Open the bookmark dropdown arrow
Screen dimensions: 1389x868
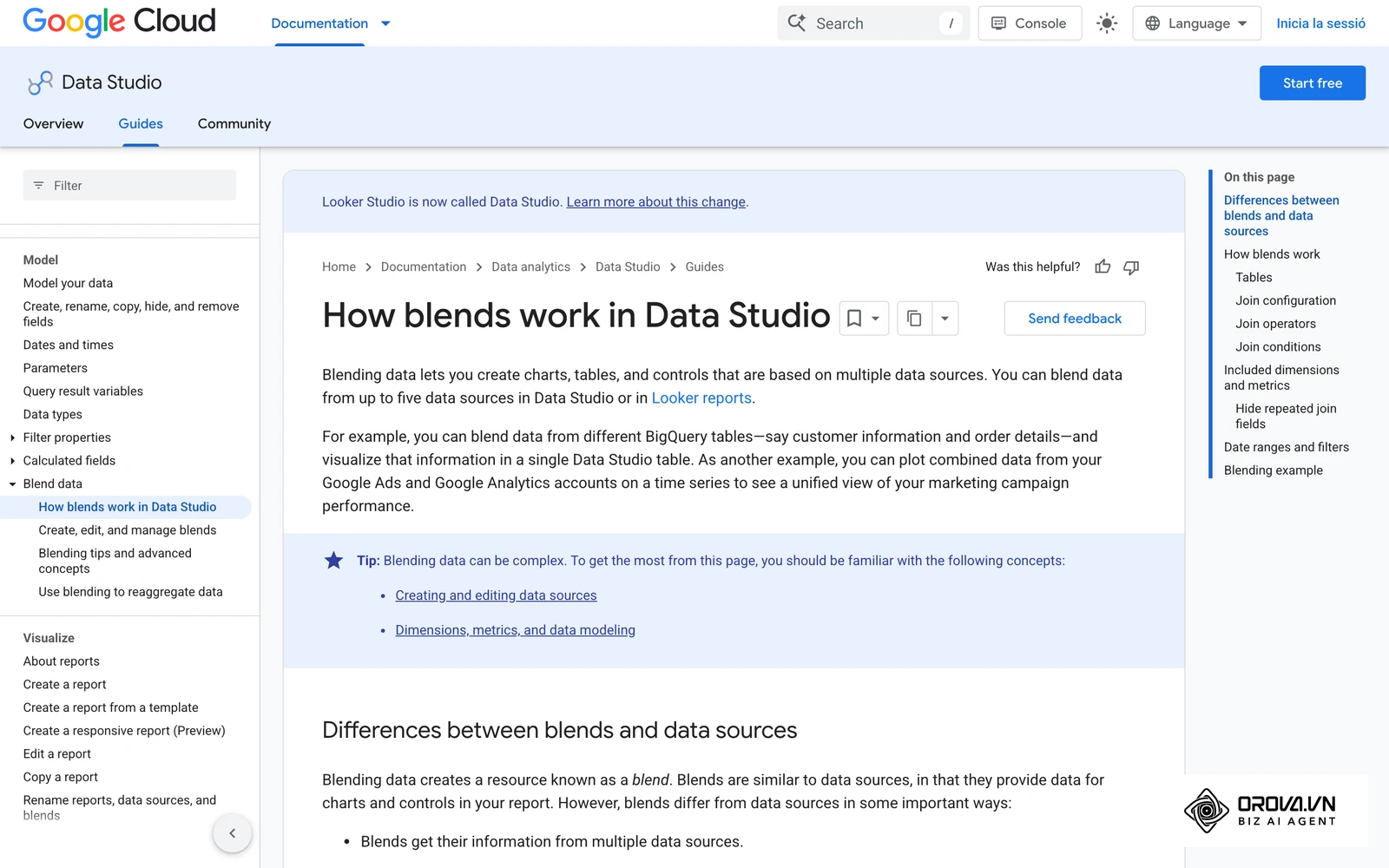pyautogui.click(x=876, y=319)
